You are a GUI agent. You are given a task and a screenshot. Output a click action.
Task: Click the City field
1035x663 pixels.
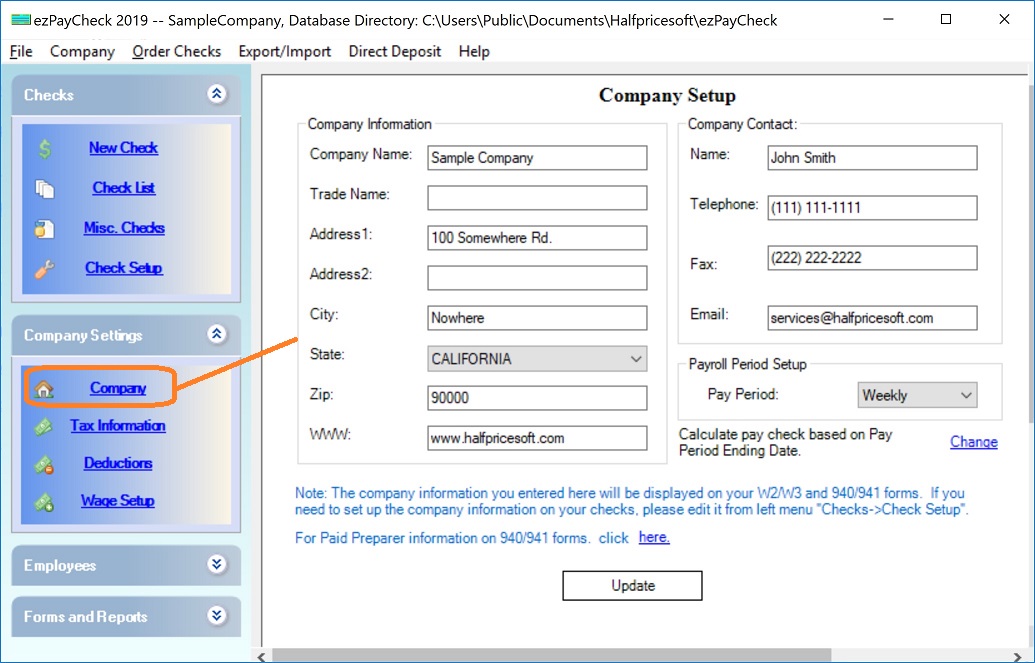(x=537, y=318)
